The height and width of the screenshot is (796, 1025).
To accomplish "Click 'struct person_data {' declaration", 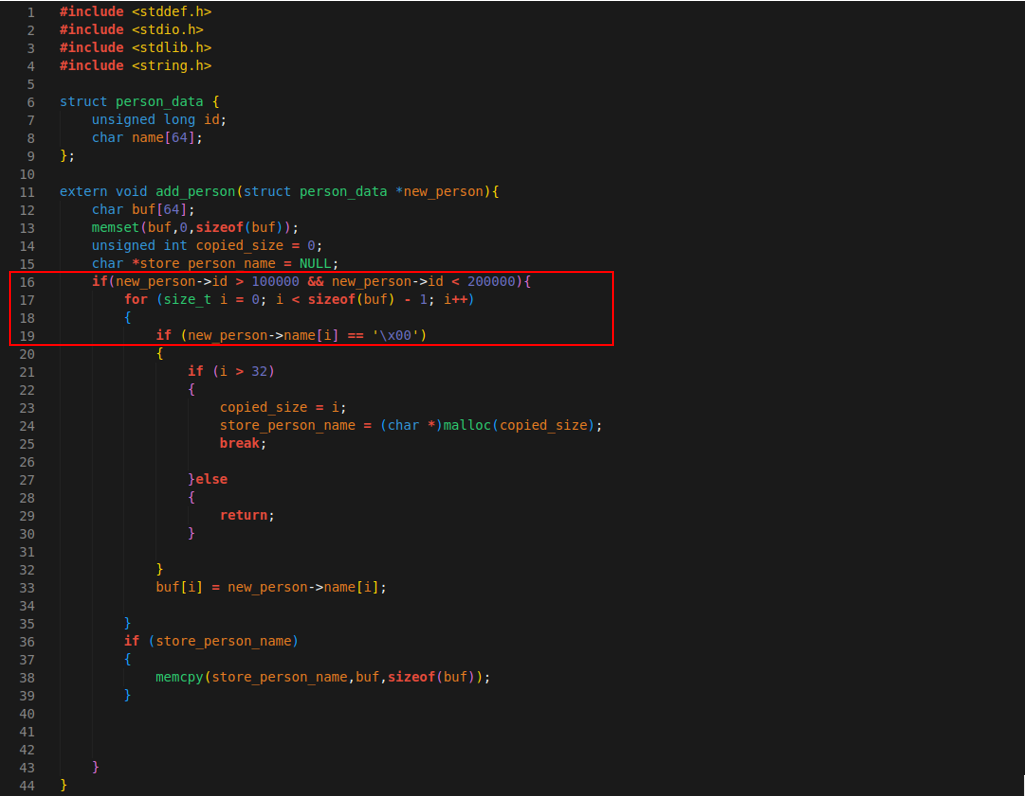I will tap(139, 102).
